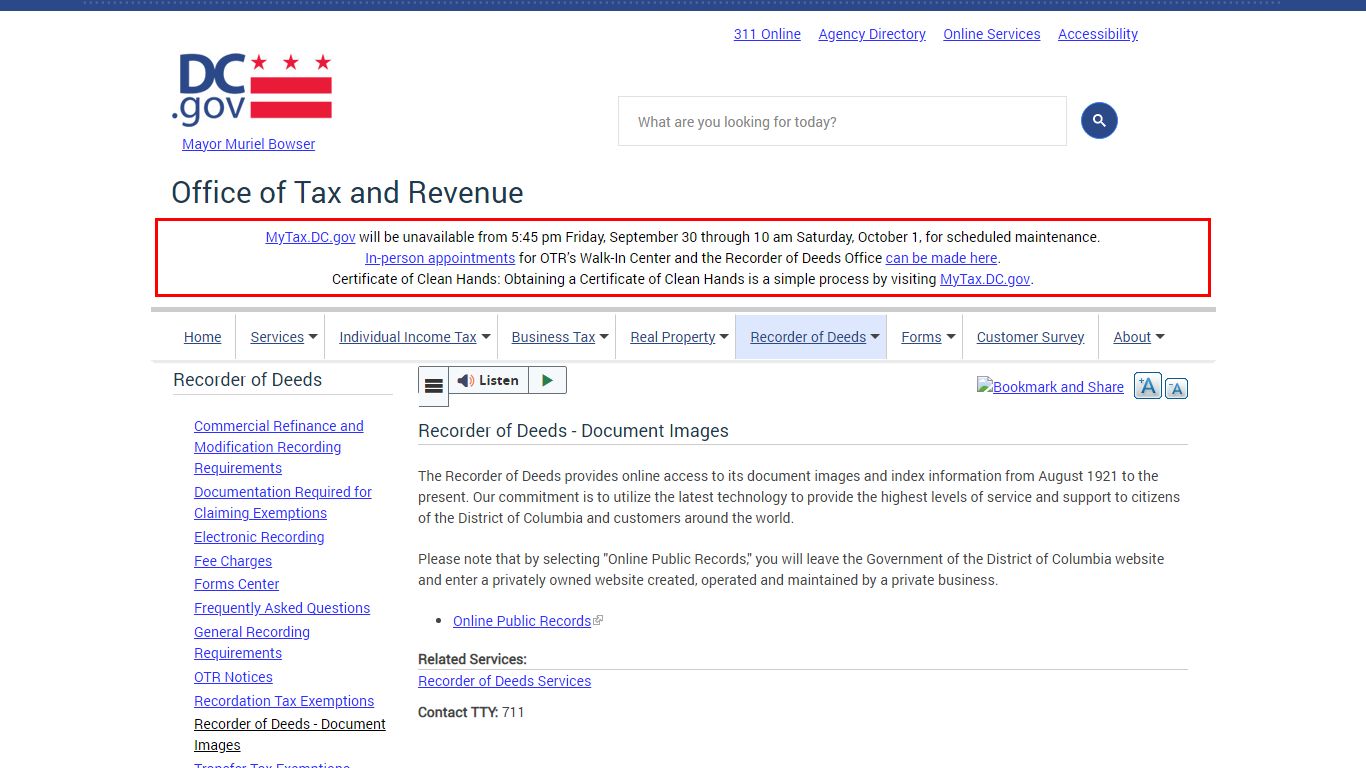
Task: Expand the Forms dropdown arrow
Action: point(951,337)
